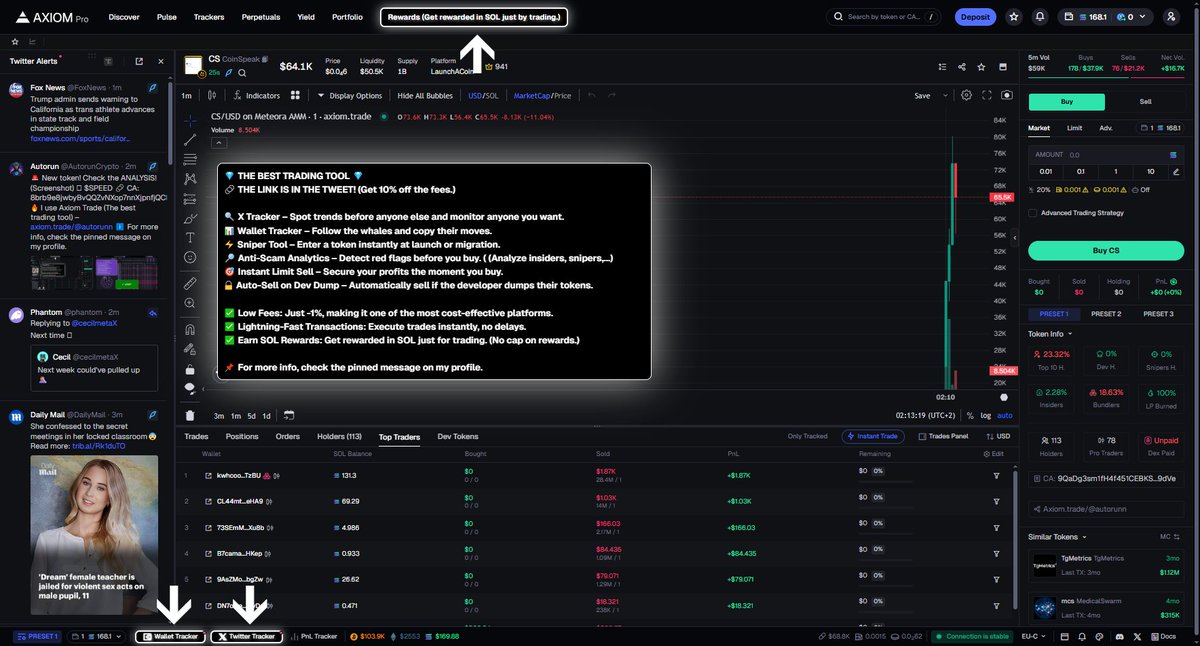Select the crosshair cursor chart tool

pos(190,119)
